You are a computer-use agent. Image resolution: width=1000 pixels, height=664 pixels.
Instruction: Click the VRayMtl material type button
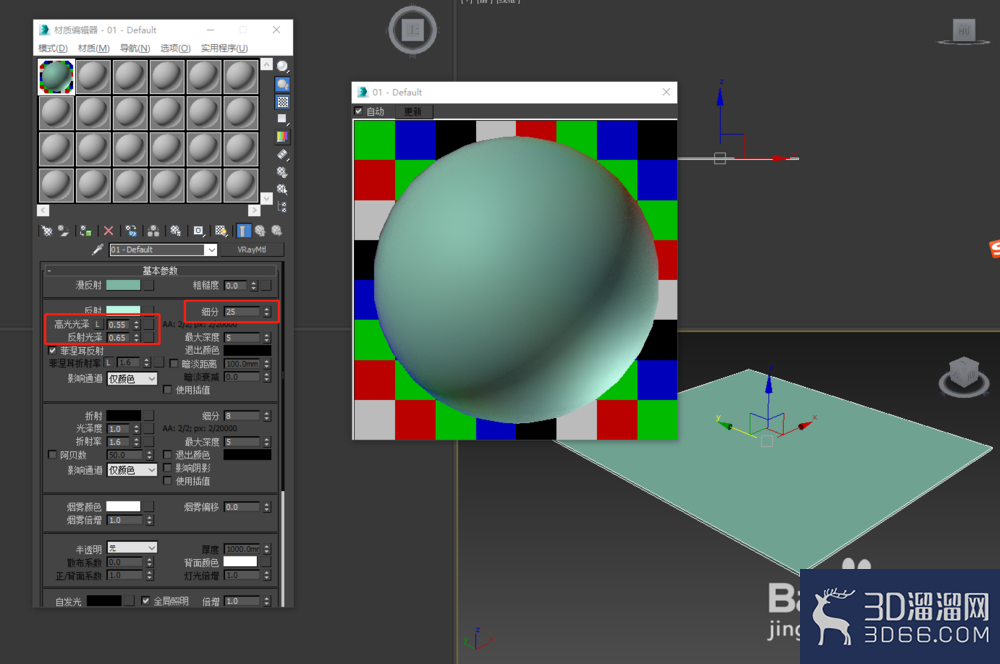pyautogui.click(x=252, y=249)
